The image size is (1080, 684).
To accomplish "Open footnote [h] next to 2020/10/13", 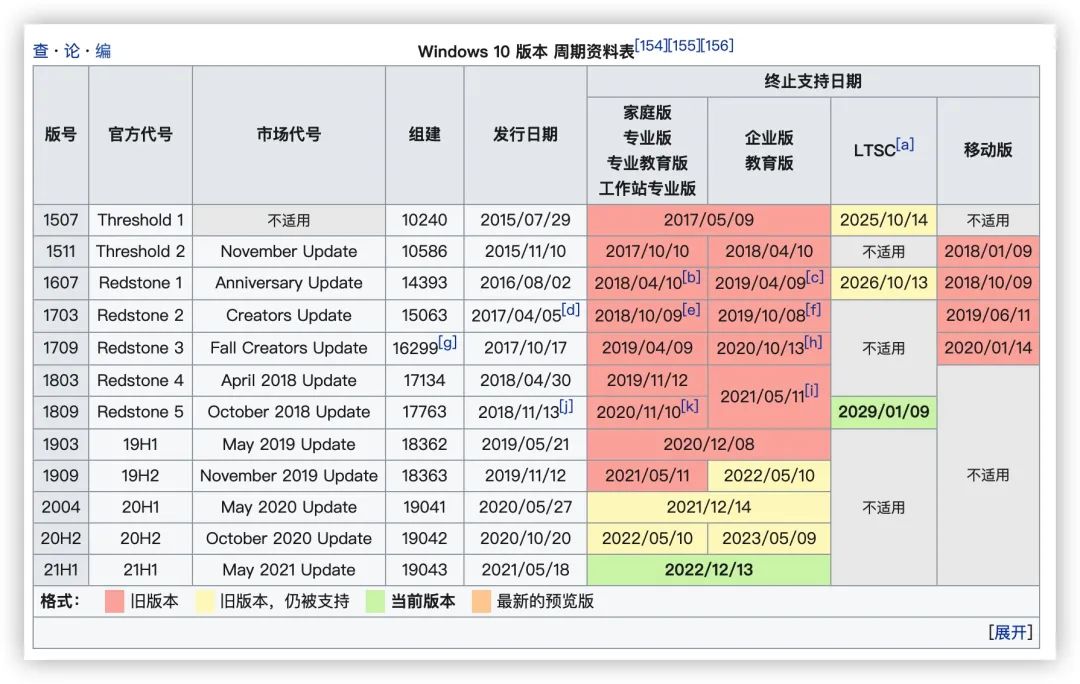I will click(x=813, y=342).
